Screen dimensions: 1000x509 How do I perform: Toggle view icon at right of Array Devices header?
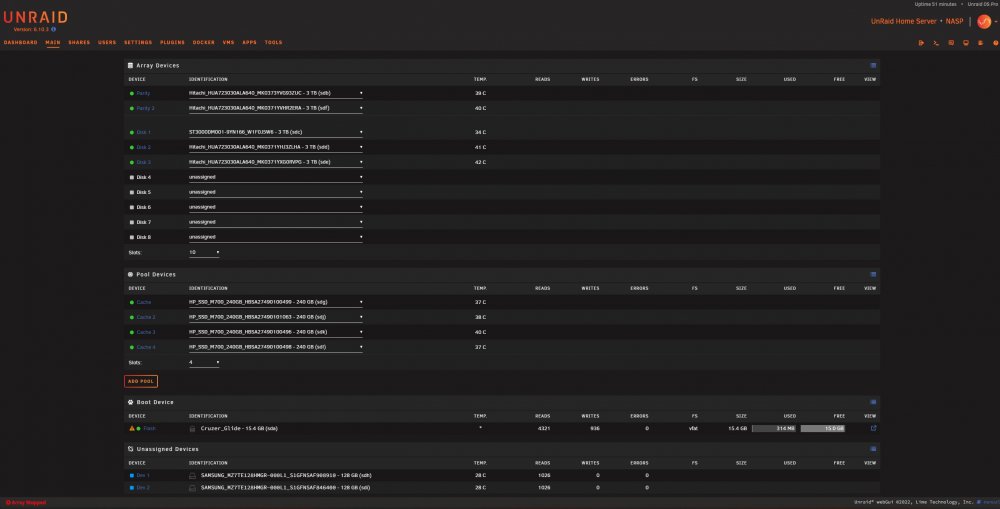pyautogui.click(x=873, y=65)
